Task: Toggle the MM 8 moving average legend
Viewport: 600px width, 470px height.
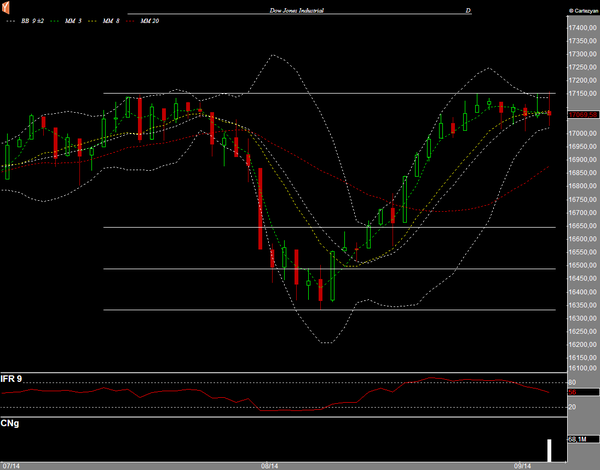Action: click(113, 19)
